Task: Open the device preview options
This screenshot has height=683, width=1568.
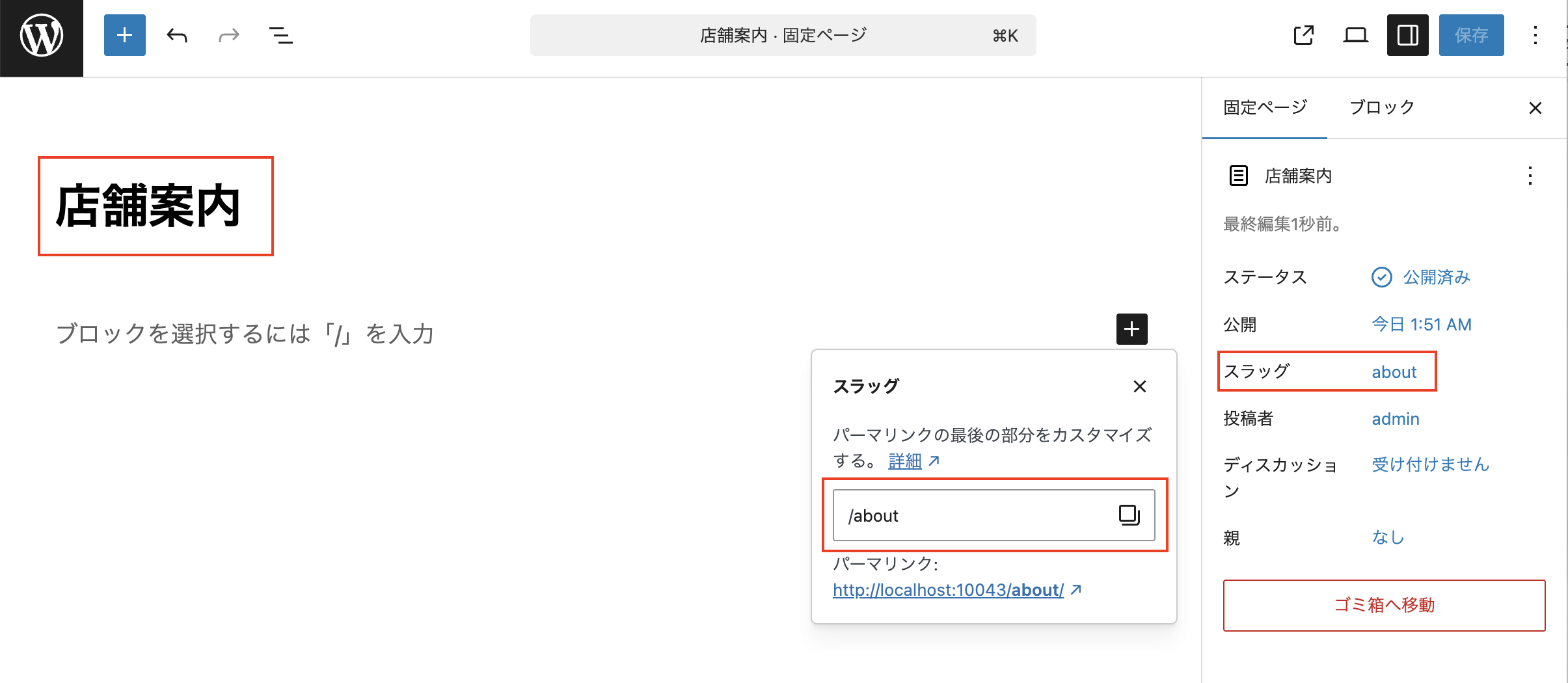Action: [x=1355, y=35]
